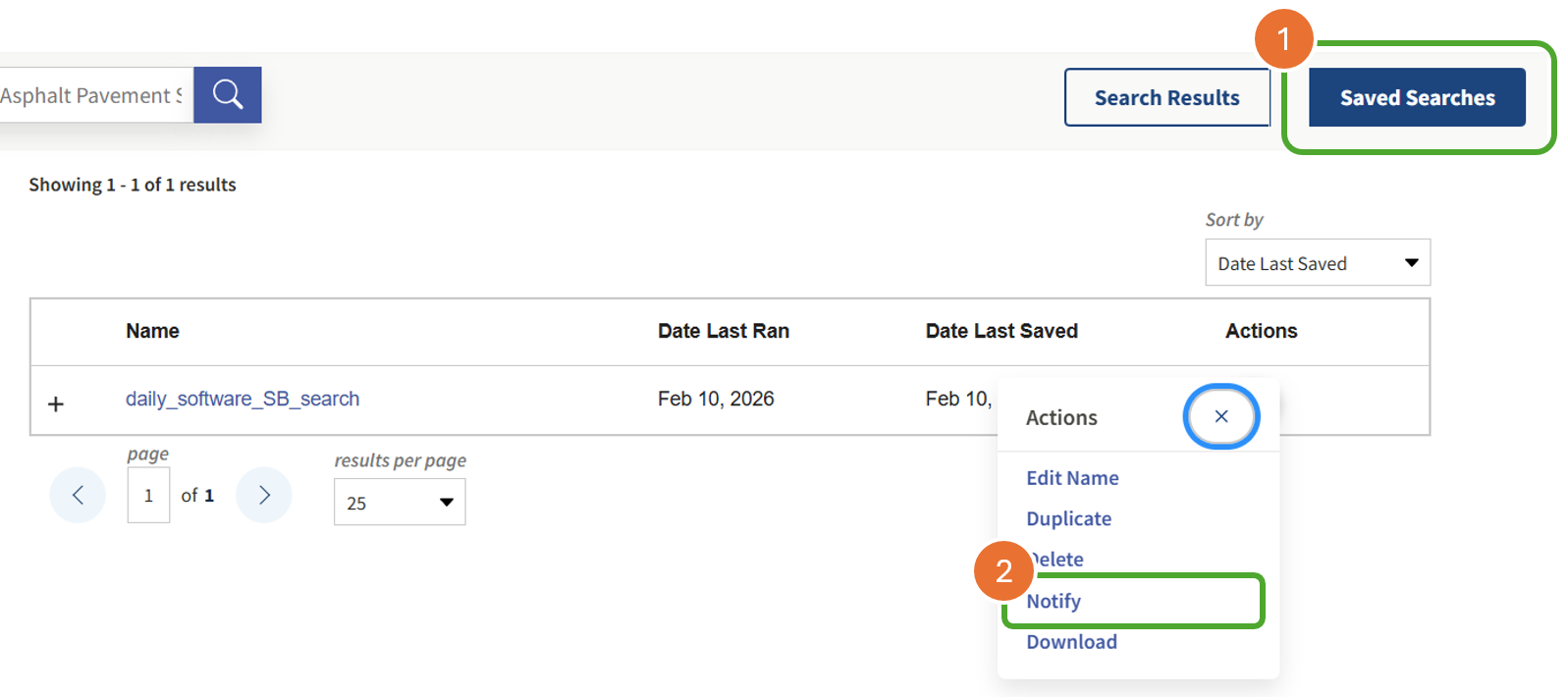This screenshot has width=1568, height=697.
Task: Click the page number input field
Action: click(148, 495)
